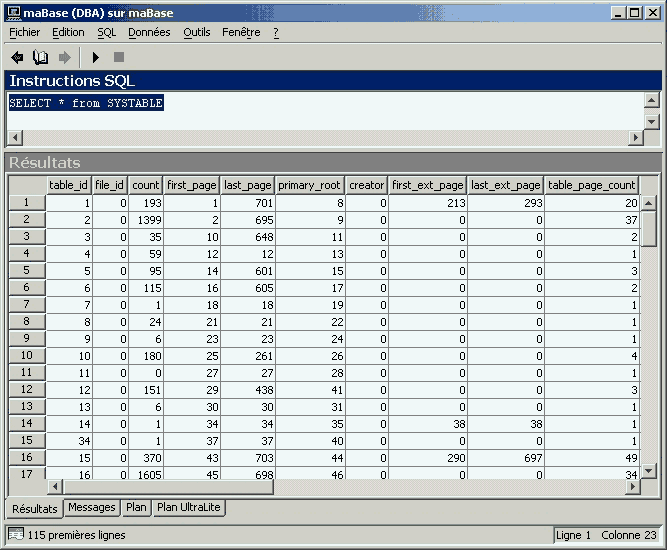Click the first_ext_page cell showing 290
The height and width of the screenshot is (550, 667).
click(427, 457)
